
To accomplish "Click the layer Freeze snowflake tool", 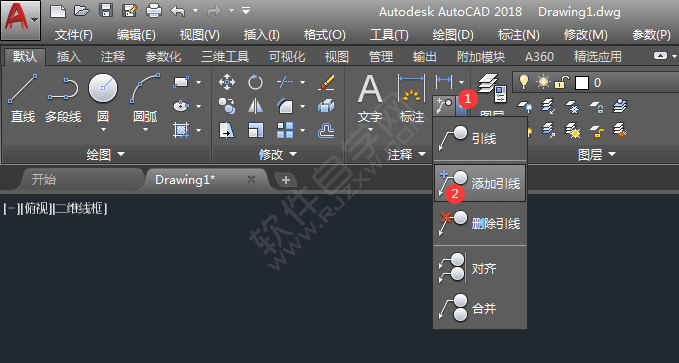I will click(x=572, y=106).
